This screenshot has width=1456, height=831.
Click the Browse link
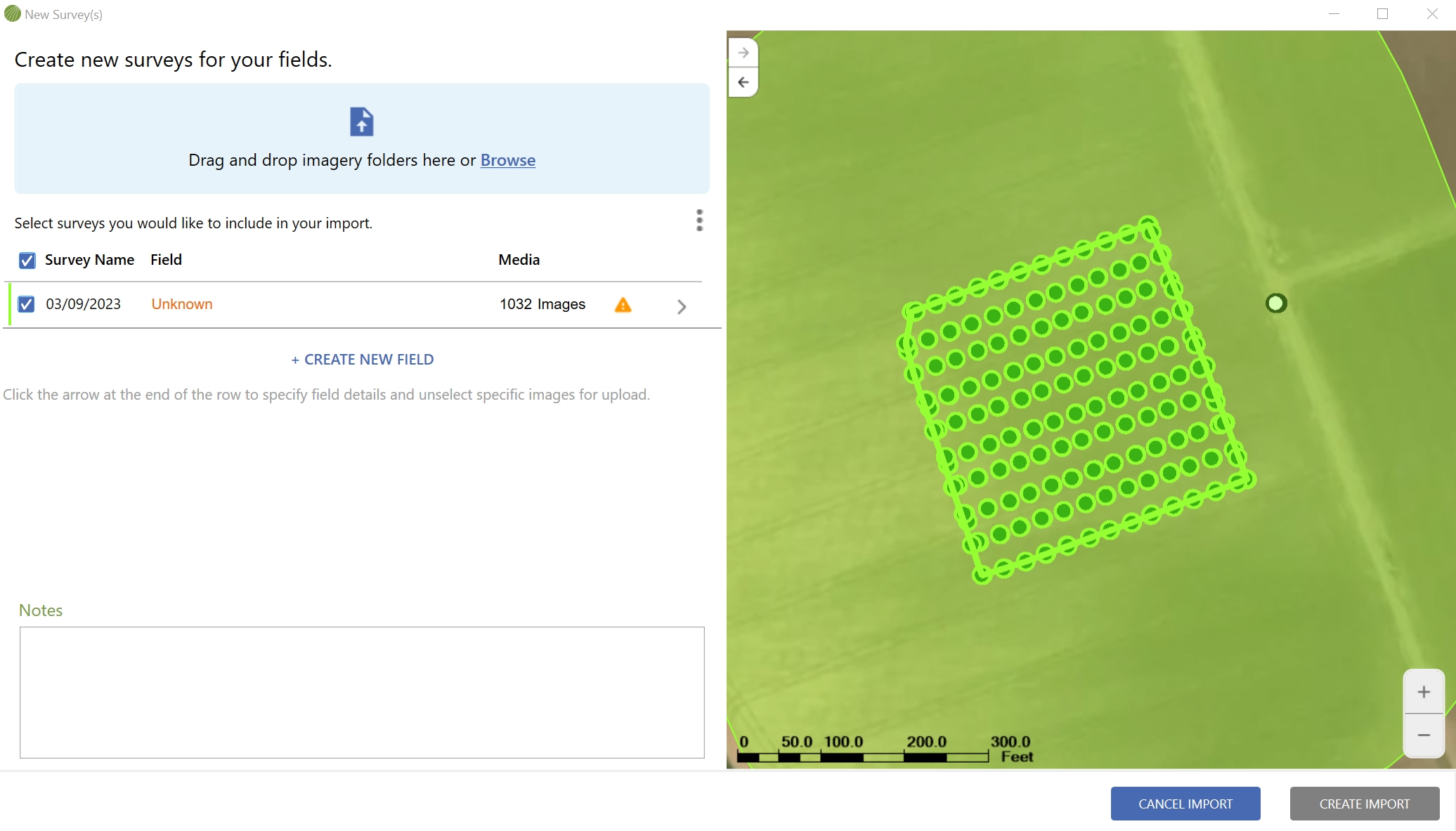click(507, 160)
